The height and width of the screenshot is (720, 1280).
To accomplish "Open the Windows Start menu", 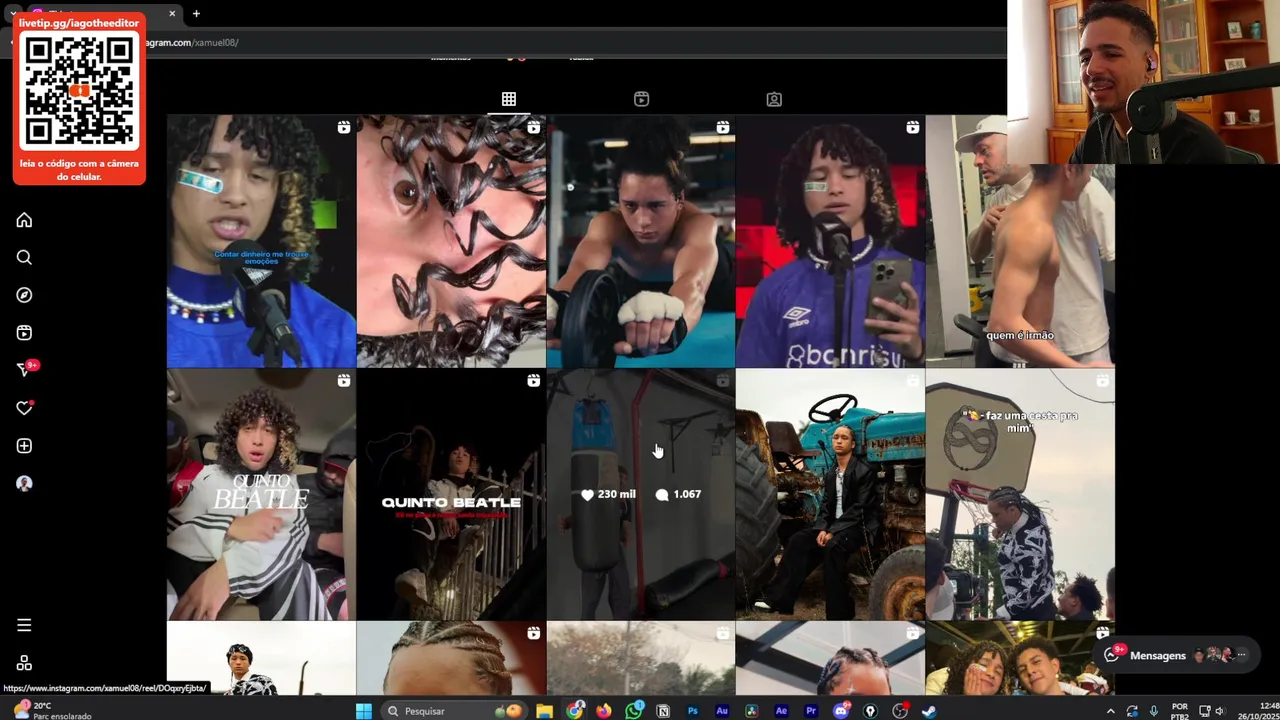I will tap(364, 711).
